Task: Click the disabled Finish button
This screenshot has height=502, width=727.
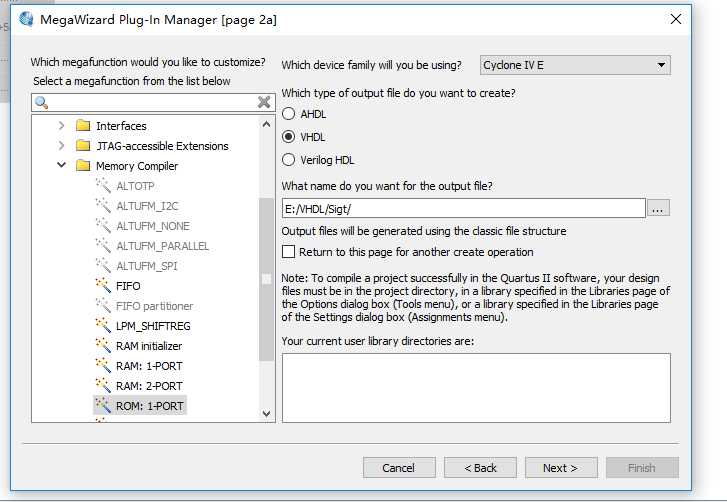Action: 642,468
